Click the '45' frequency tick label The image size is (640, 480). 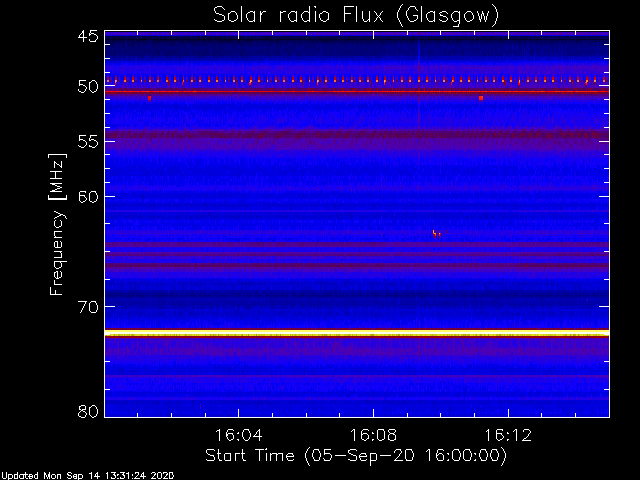tap(88, 36)
